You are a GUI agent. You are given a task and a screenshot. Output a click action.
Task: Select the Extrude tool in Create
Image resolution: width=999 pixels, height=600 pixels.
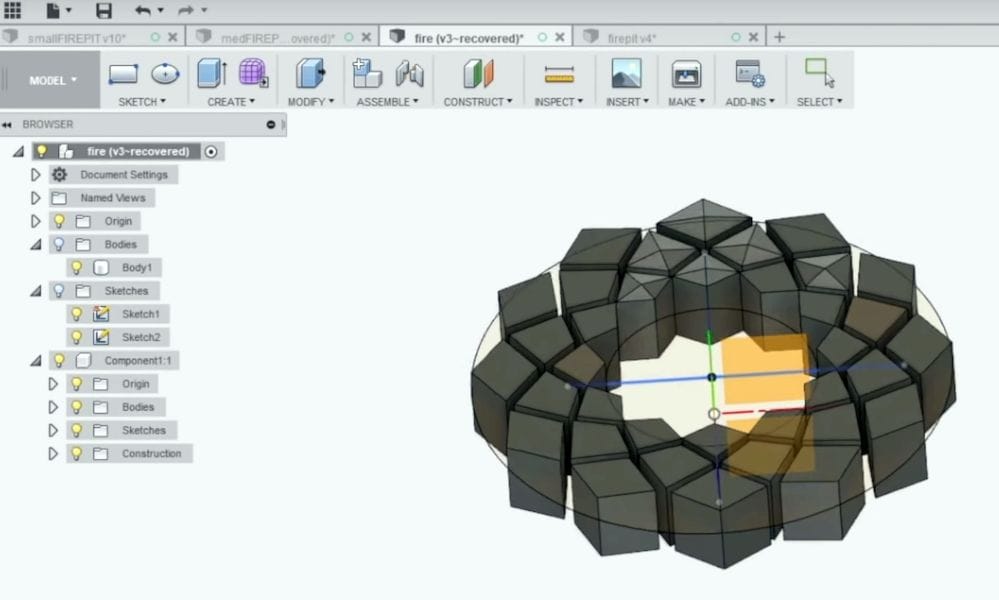[211, 74]
